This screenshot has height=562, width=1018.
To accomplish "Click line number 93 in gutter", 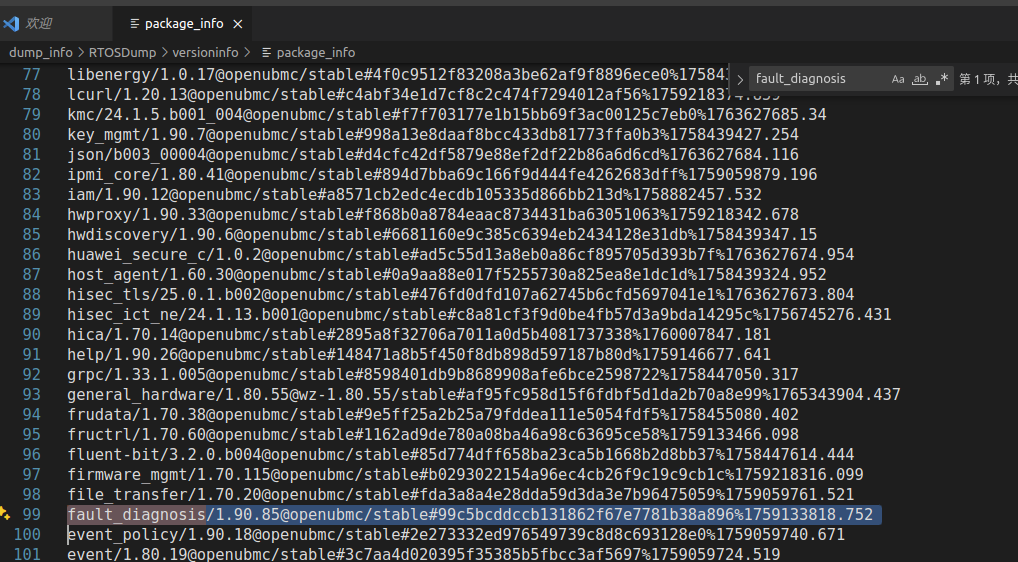I will click(x=31, y=395).
